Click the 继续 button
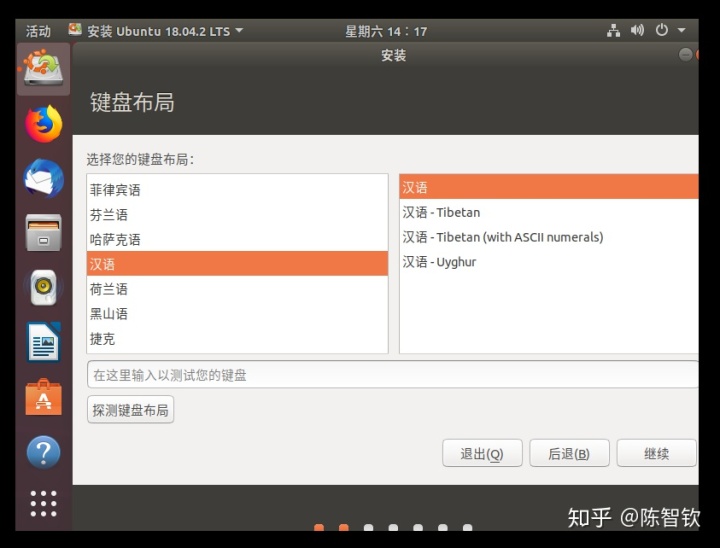 pyautogui.click(x=657, y=453)
